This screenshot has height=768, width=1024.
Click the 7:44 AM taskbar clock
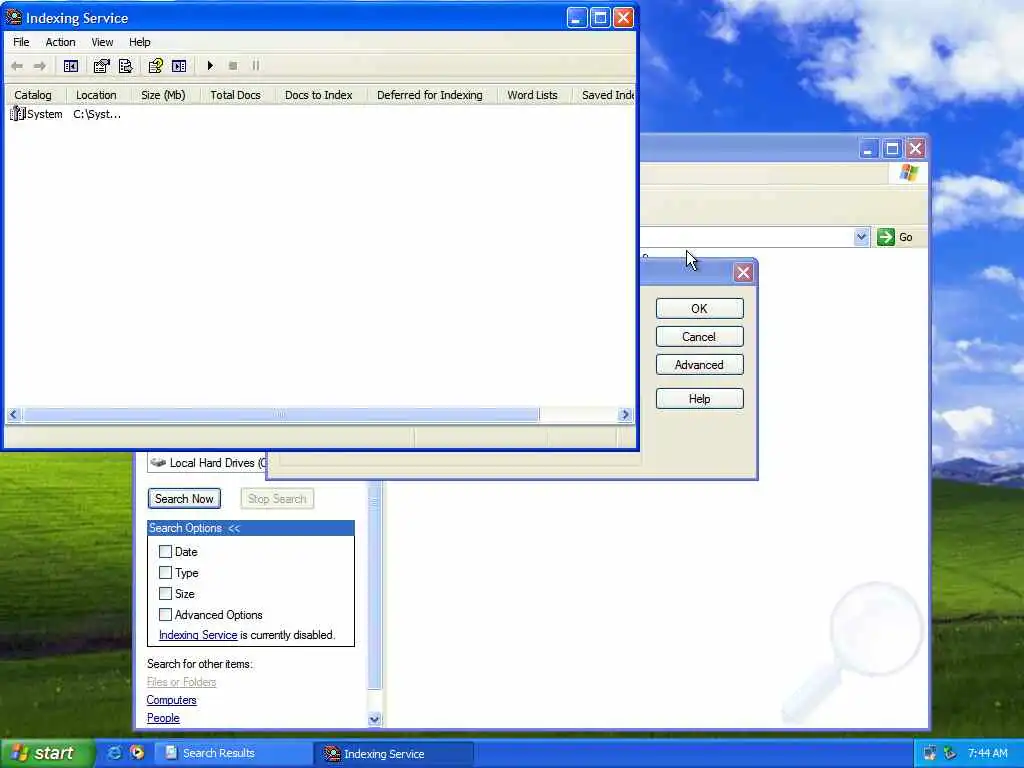coord(987,753)
